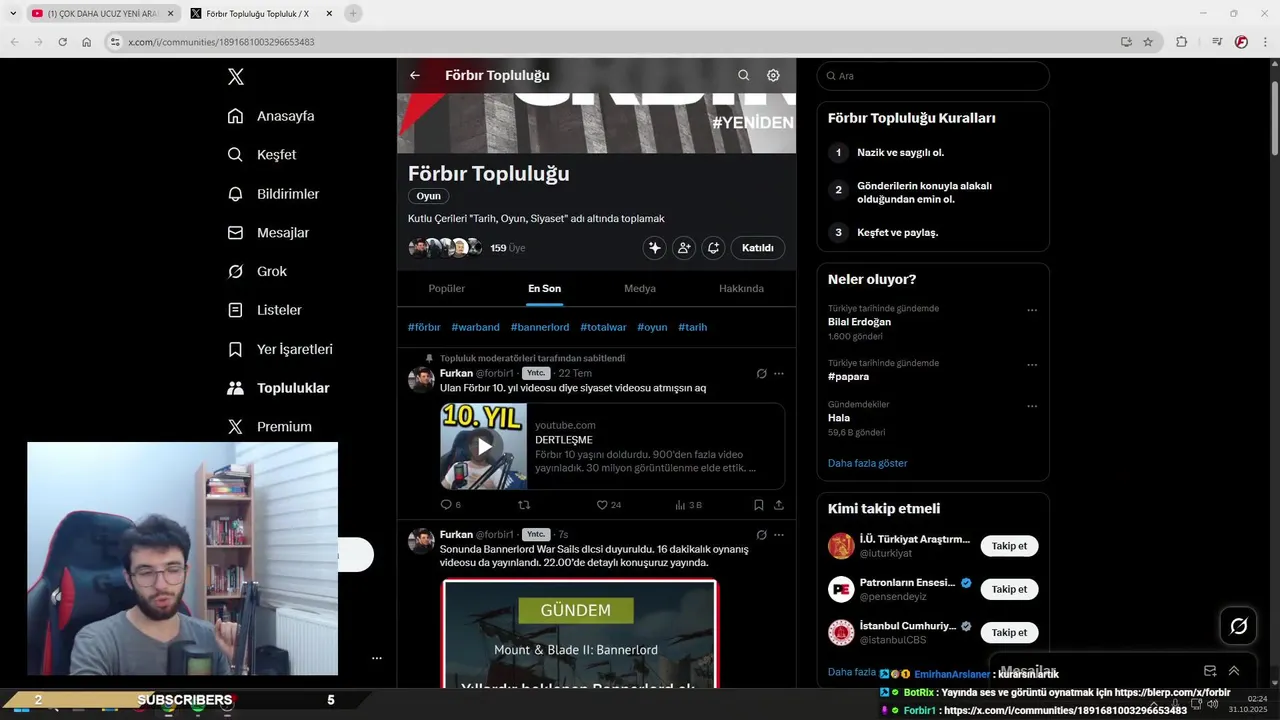Open the 159 Üye members list

click(508, 248)
